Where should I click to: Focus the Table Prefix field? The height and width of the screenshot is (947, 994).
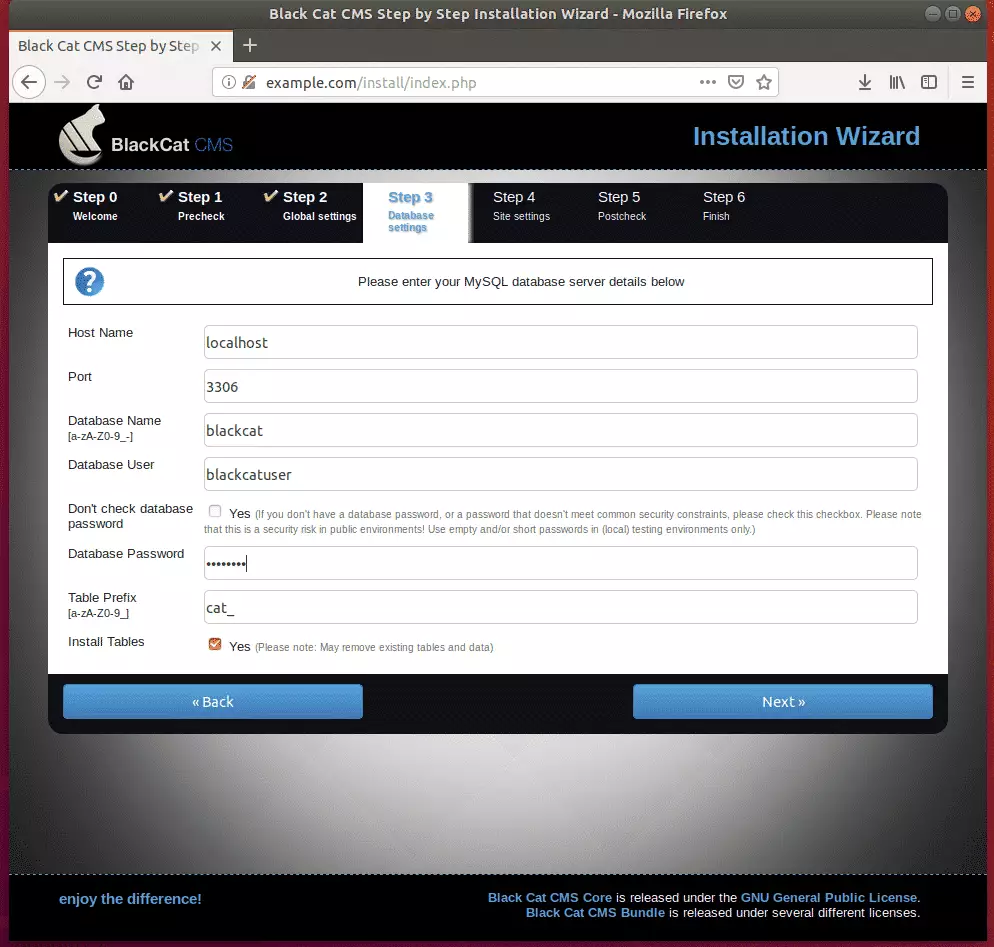(560, 607)
